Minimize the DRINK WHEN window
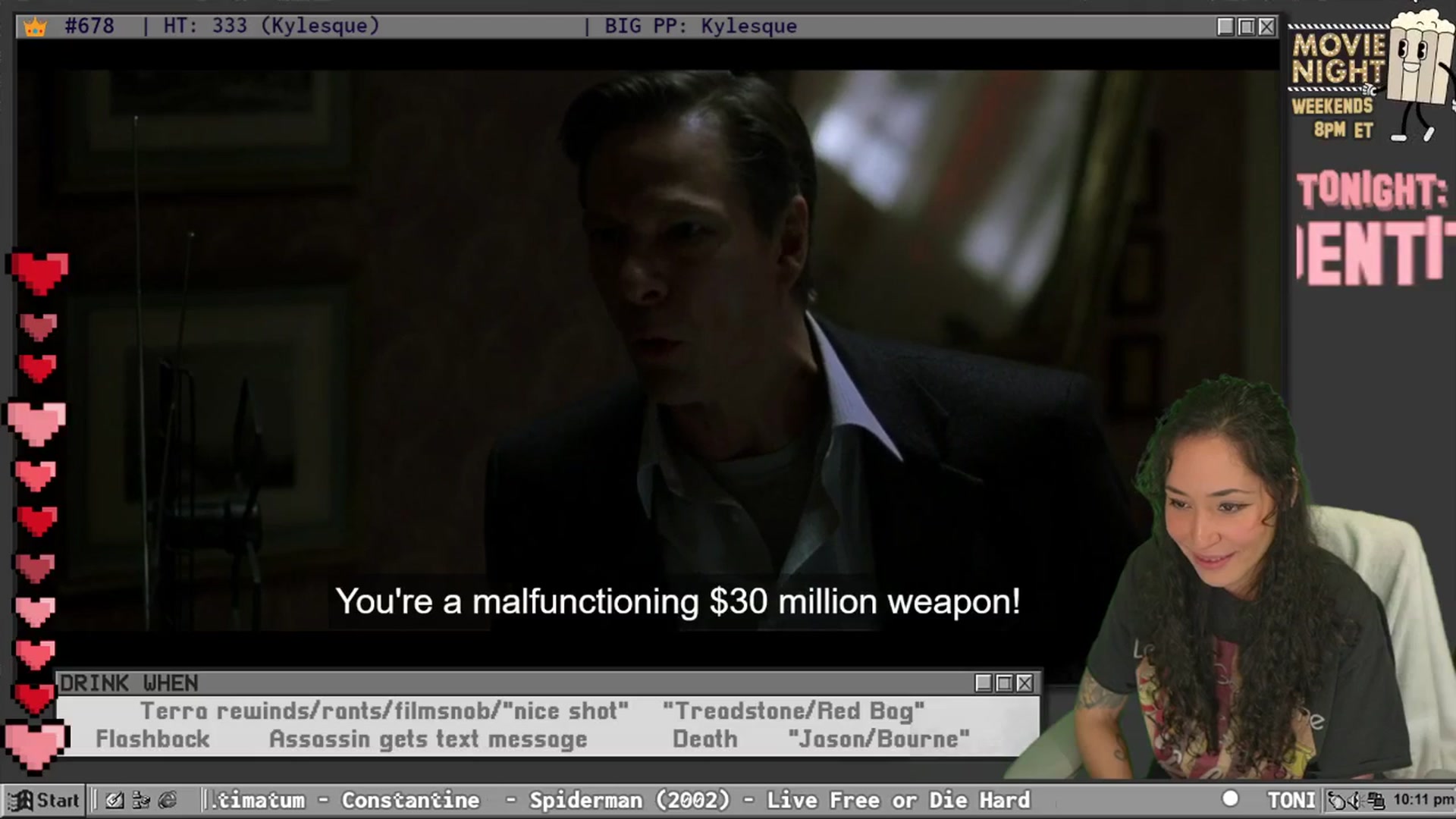 tap(984, 683)
